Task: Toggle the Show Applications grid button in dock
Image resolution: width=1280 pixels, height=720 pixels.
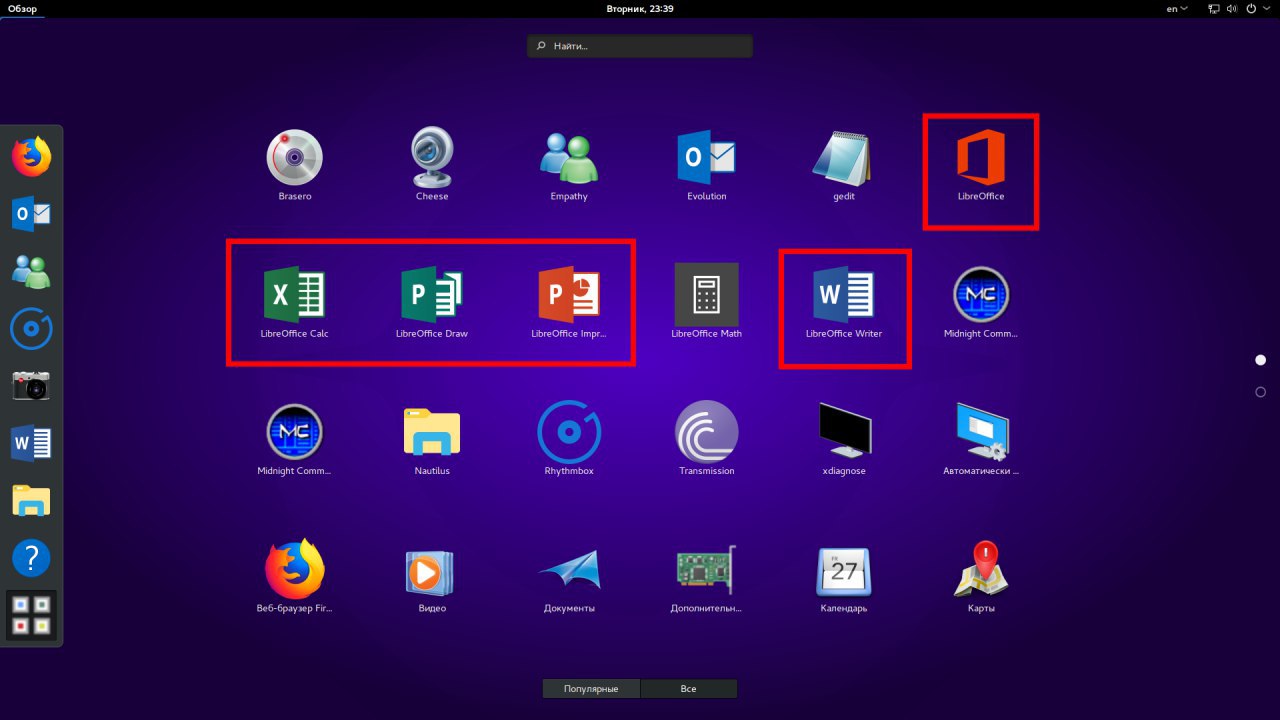Action: point(31,615)
